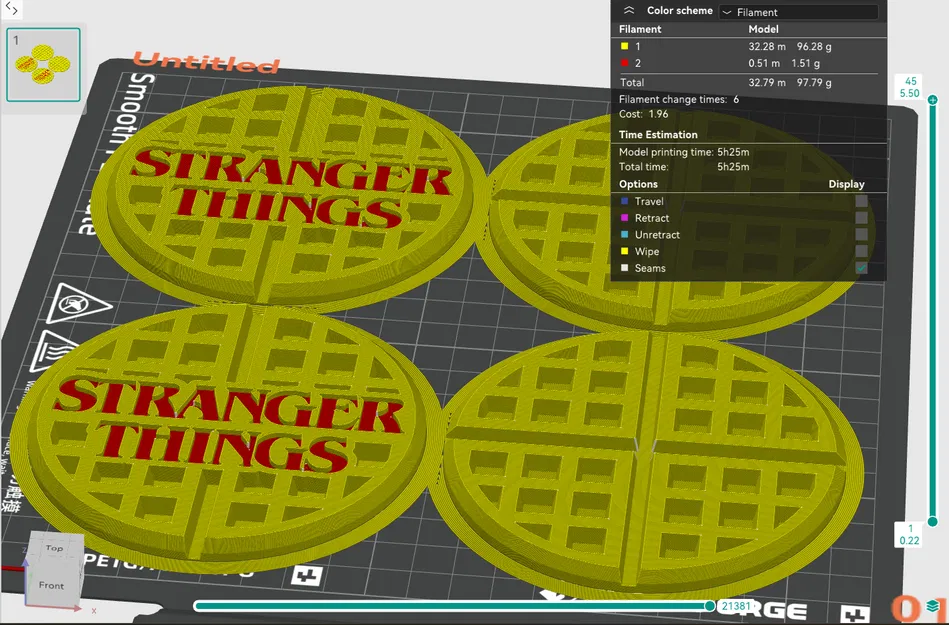Click the handle of the horizontal move slider

click(708, 605)
